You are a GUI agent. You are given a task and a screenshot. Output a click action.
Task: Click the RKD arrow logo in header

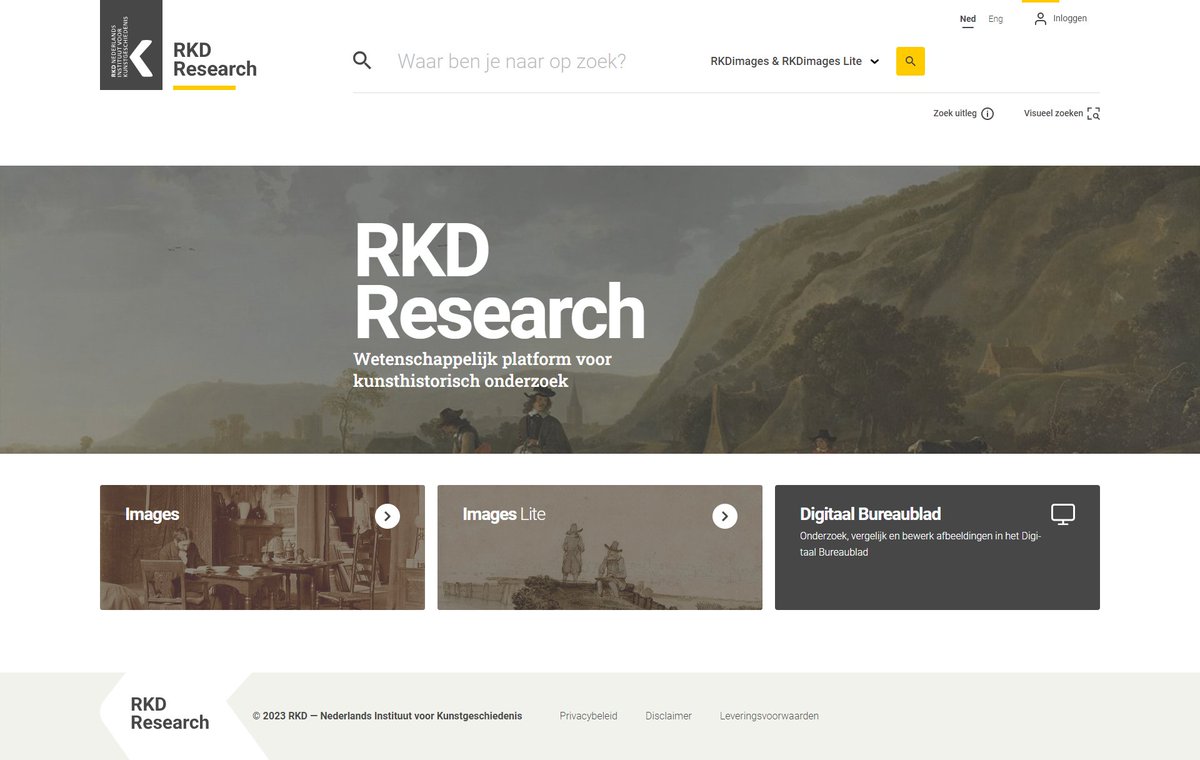click(x=131, y=45)
